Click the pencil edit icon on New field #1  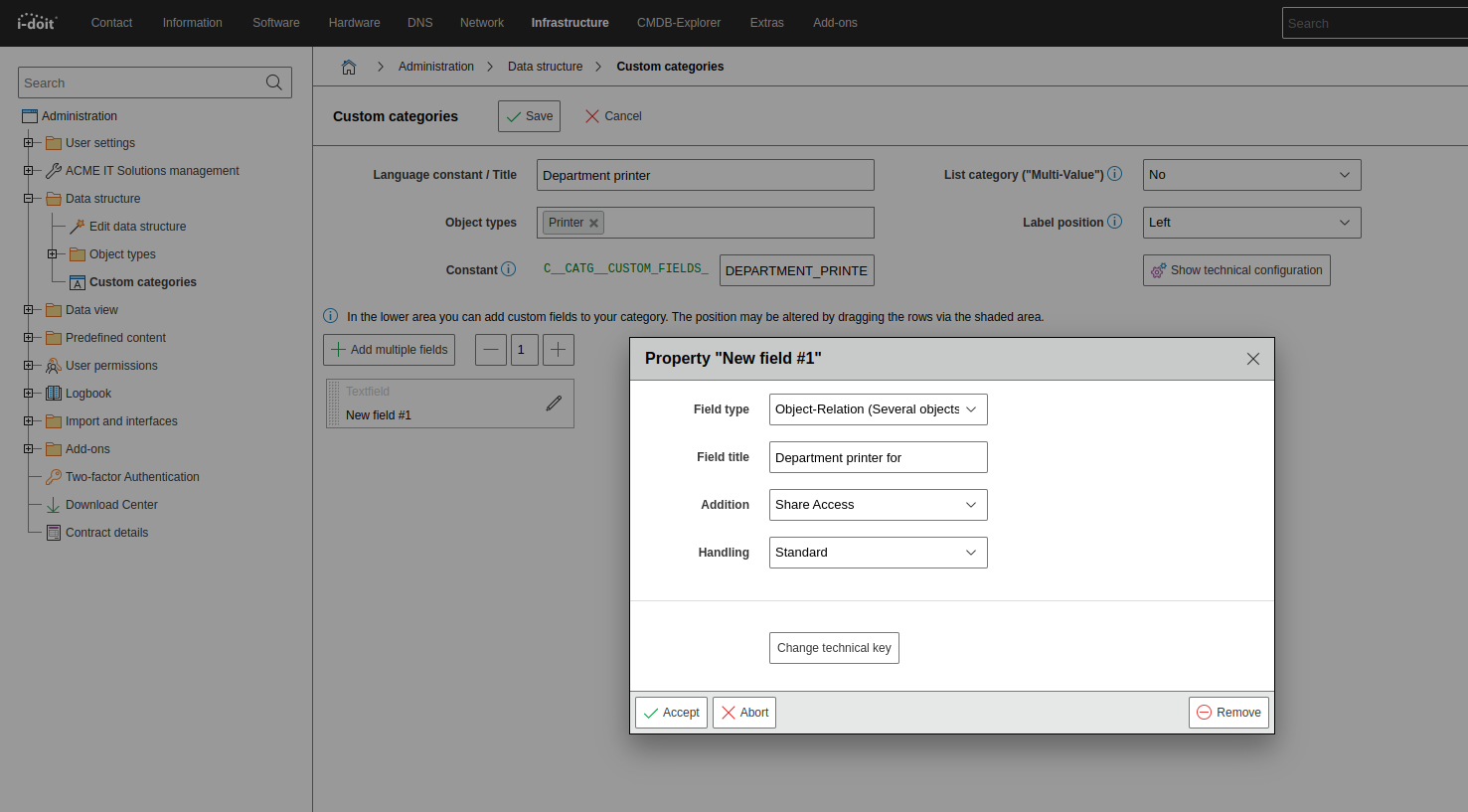[554, 403]
